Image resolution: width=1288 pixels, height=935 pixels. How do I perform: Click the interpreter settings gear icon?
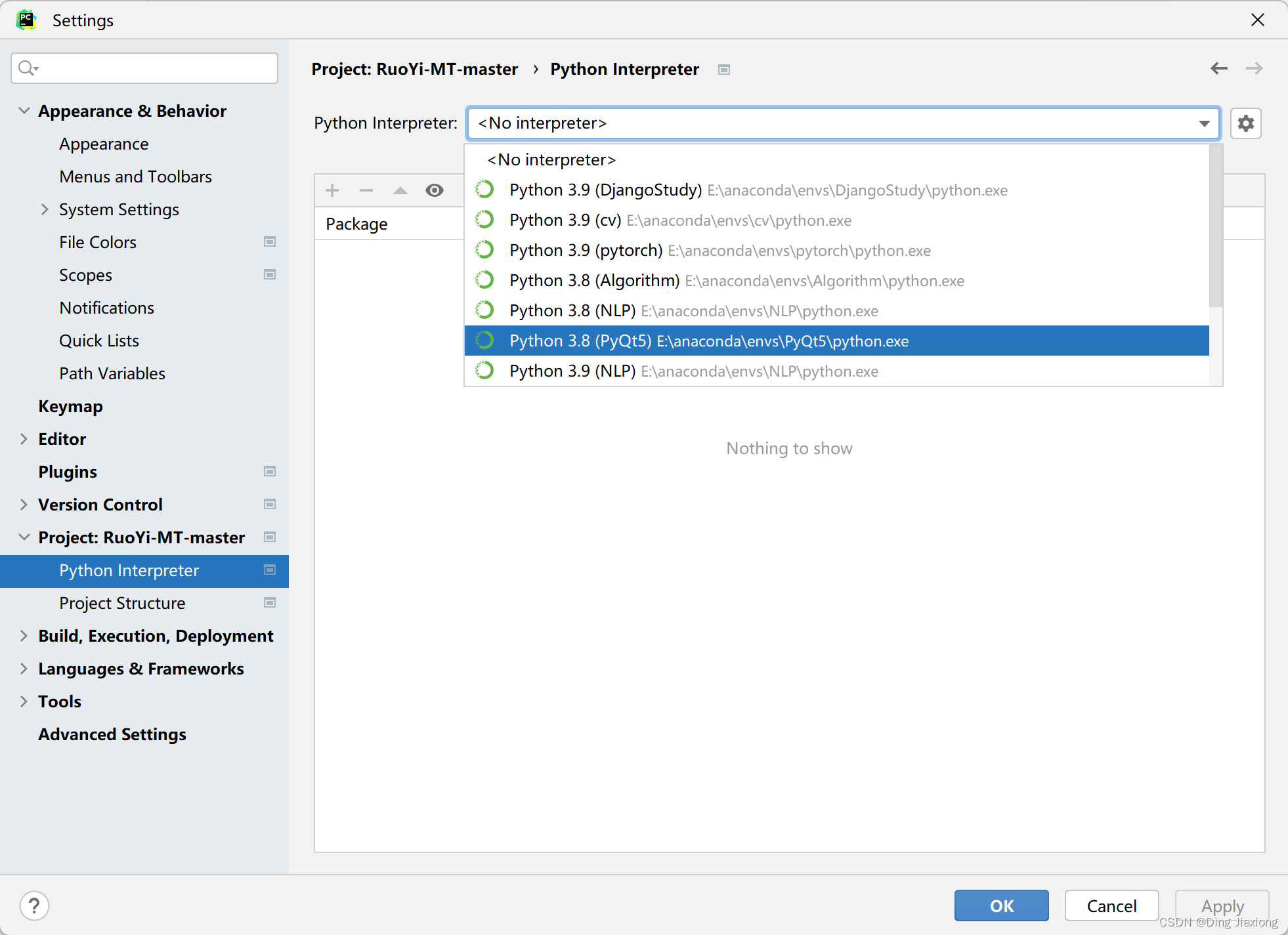(x=1245, y=123)
